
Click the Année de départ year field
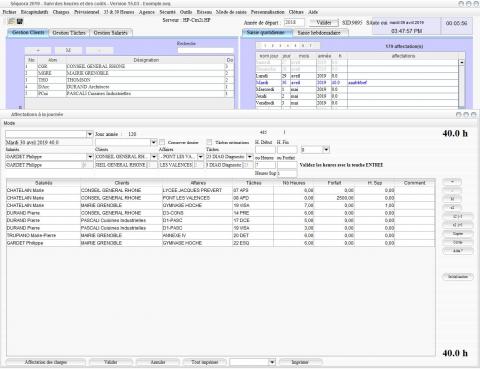point(294,23)
